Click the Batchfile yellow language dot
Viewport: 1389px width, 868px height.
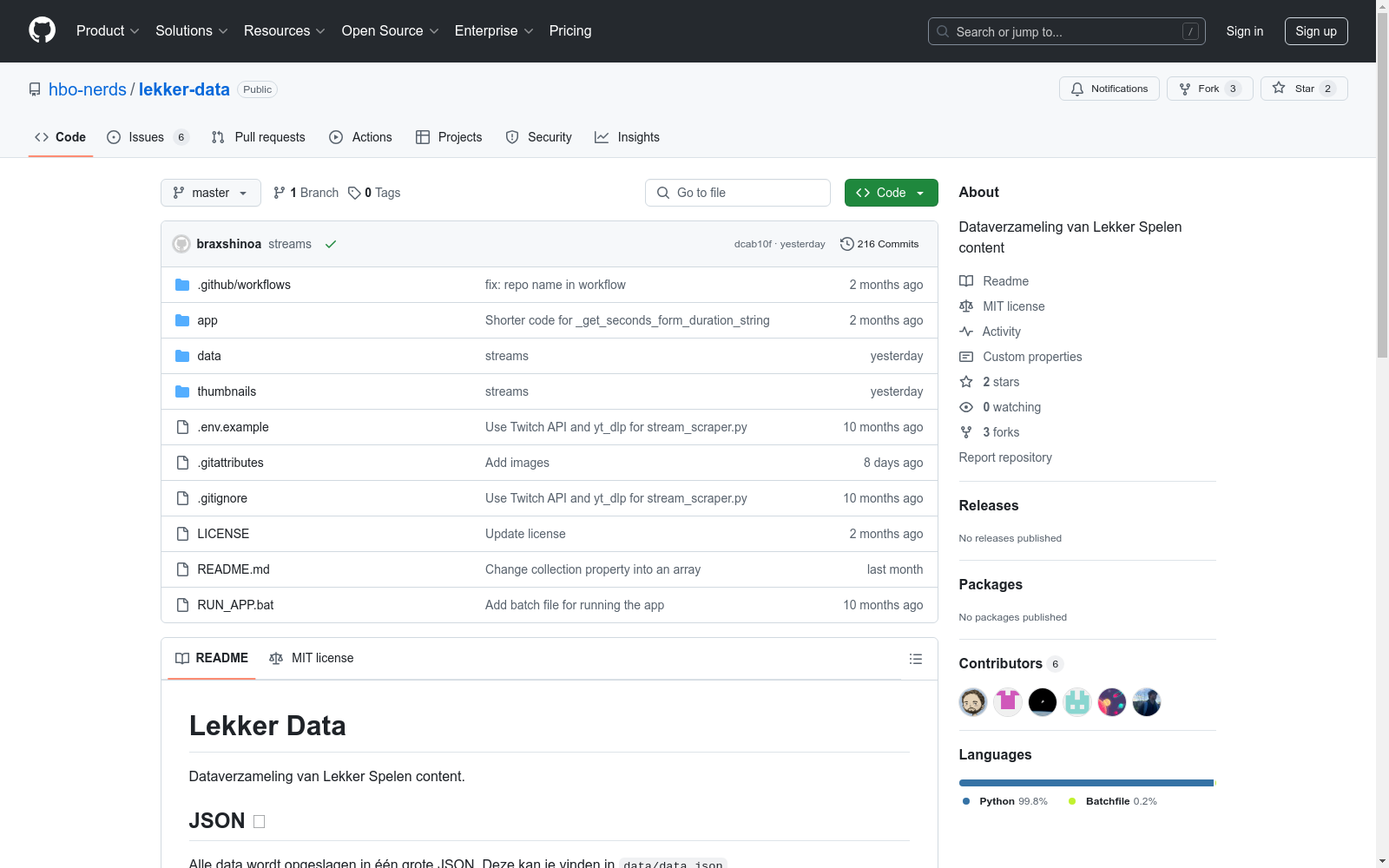1072,801
